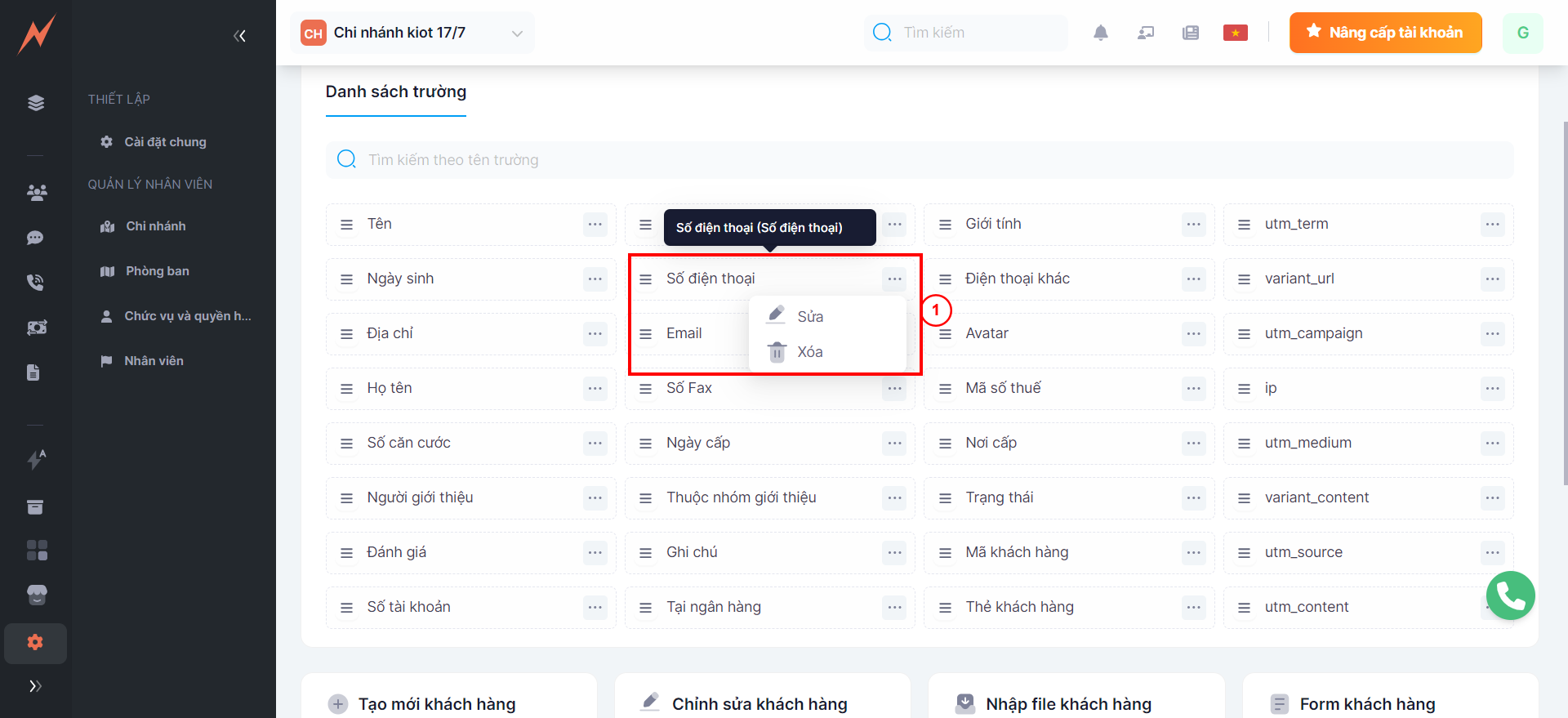The image size is (1568, 718).
Task: Click drag handle icon for Ngày sinh field
Action: pos(346,279)
